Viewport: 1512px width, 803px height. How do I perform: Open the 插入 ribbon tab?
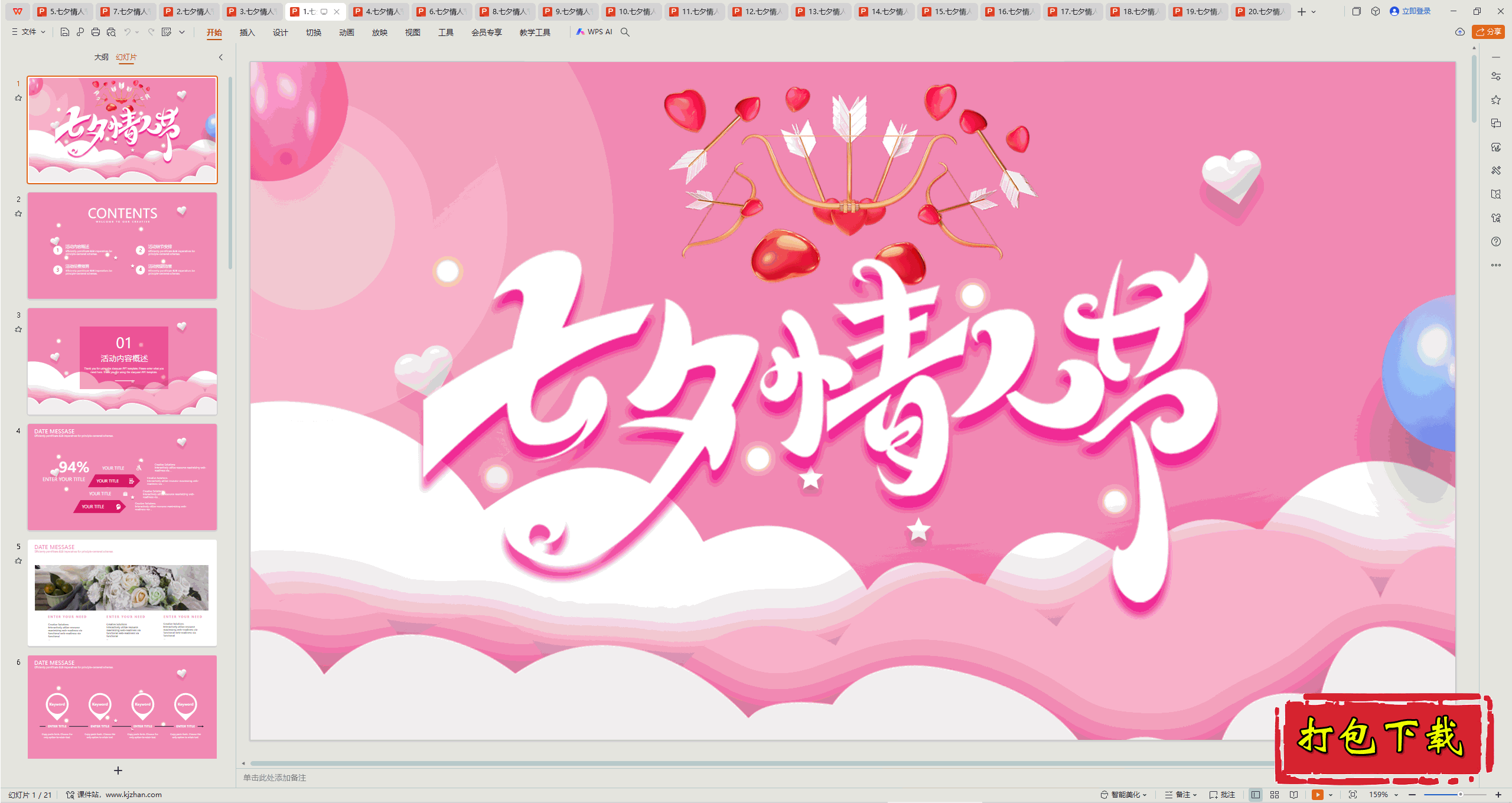click(247, 32)
